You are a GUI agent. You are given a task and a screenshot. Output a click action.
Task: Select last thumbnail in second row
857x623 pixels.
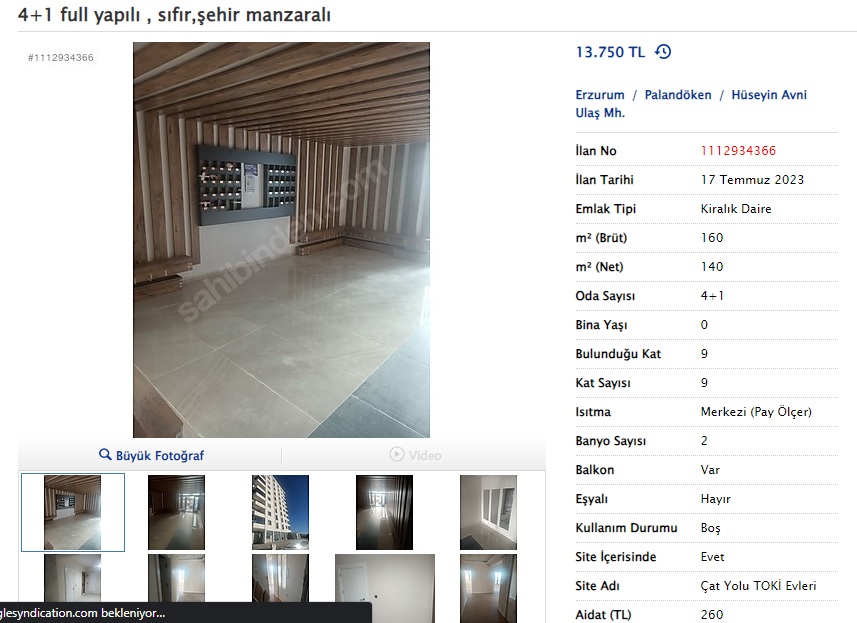pyautogui.click(x=488, y=588)
